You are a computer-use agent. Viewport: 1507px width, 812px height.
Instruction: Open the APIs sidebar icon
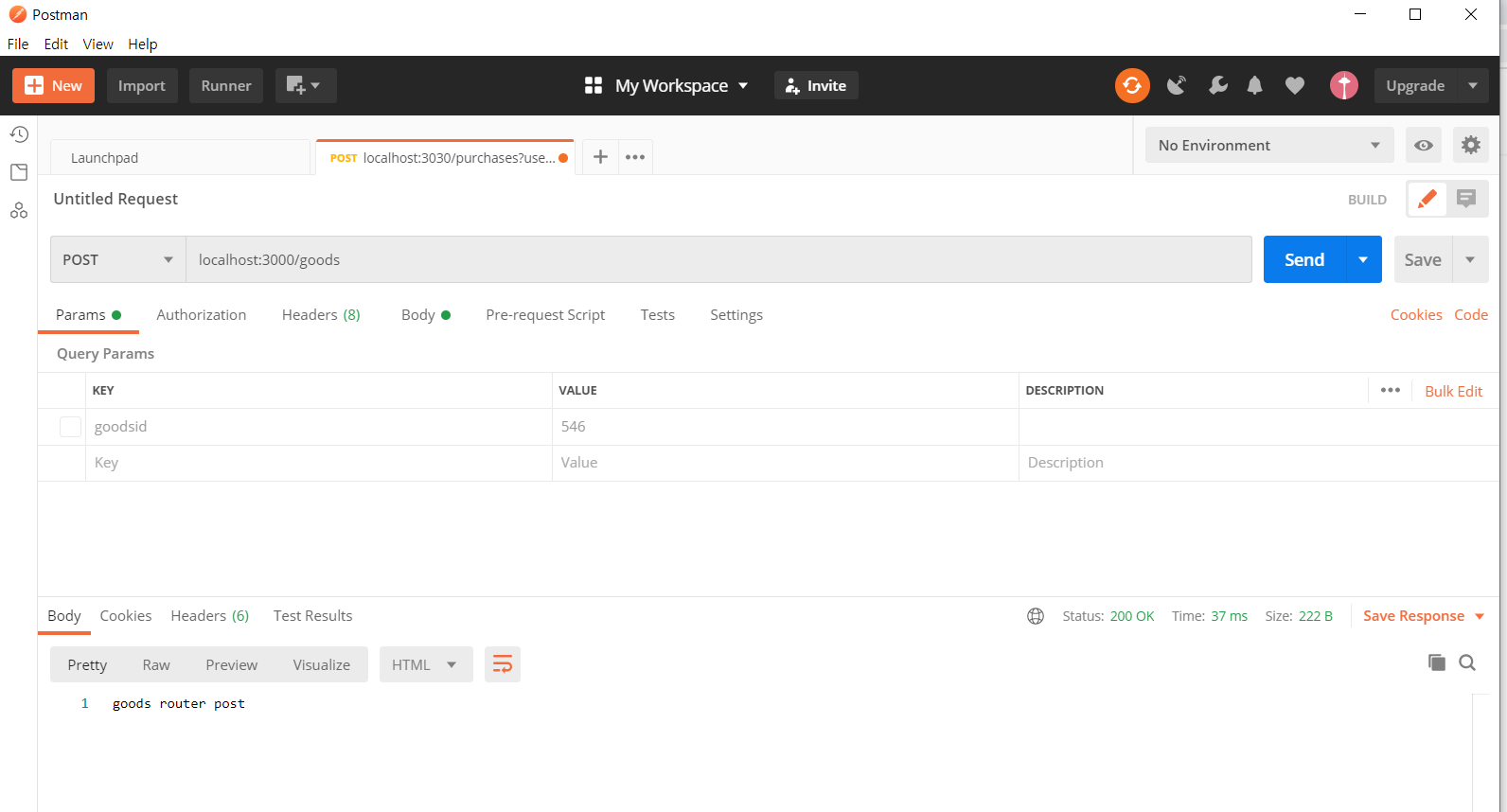(19, 210)
